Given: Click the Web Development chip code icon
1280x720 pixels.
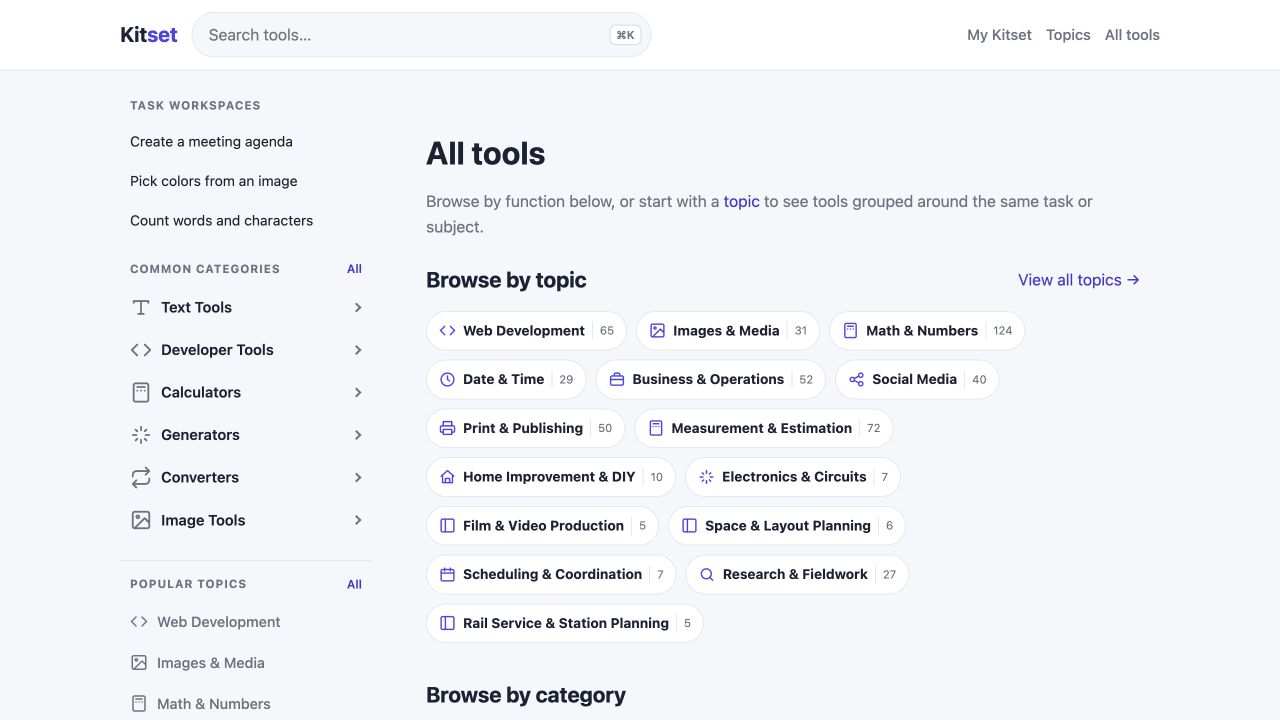Looking at the screenshot, I should pos(447,331).
